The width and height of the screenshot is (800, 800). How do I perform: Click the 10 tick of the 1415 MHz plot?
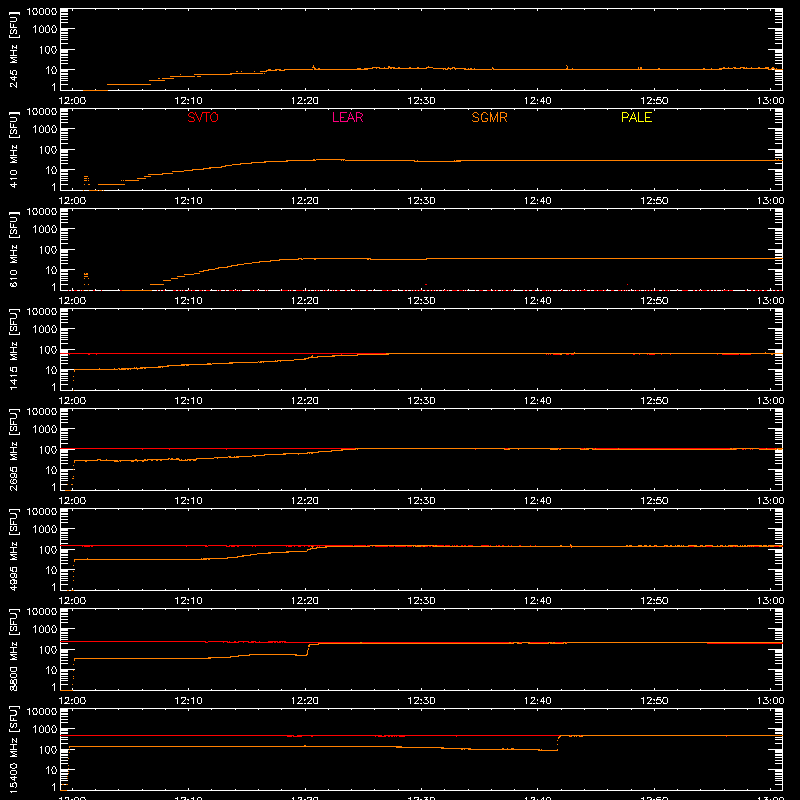pos(51,370)
